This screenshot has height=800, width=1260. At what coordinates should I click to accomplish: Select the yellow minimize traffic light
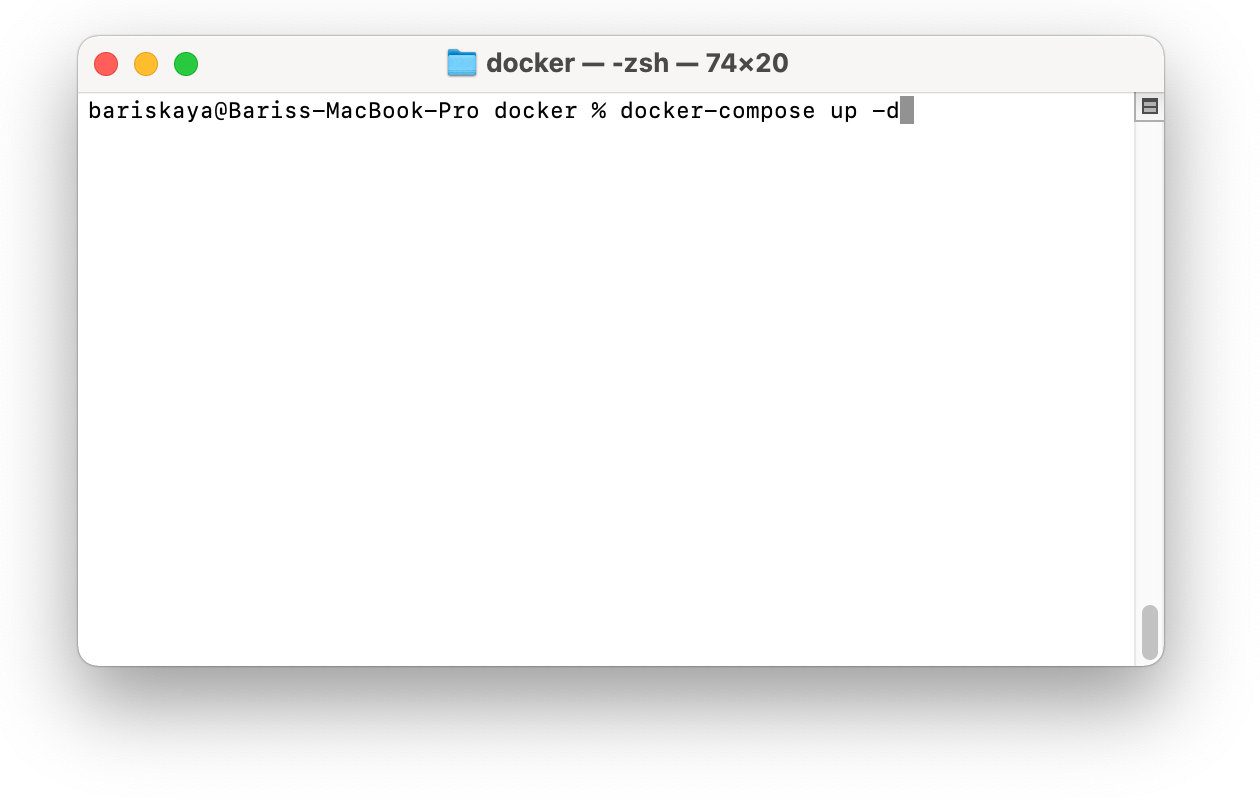146,62
